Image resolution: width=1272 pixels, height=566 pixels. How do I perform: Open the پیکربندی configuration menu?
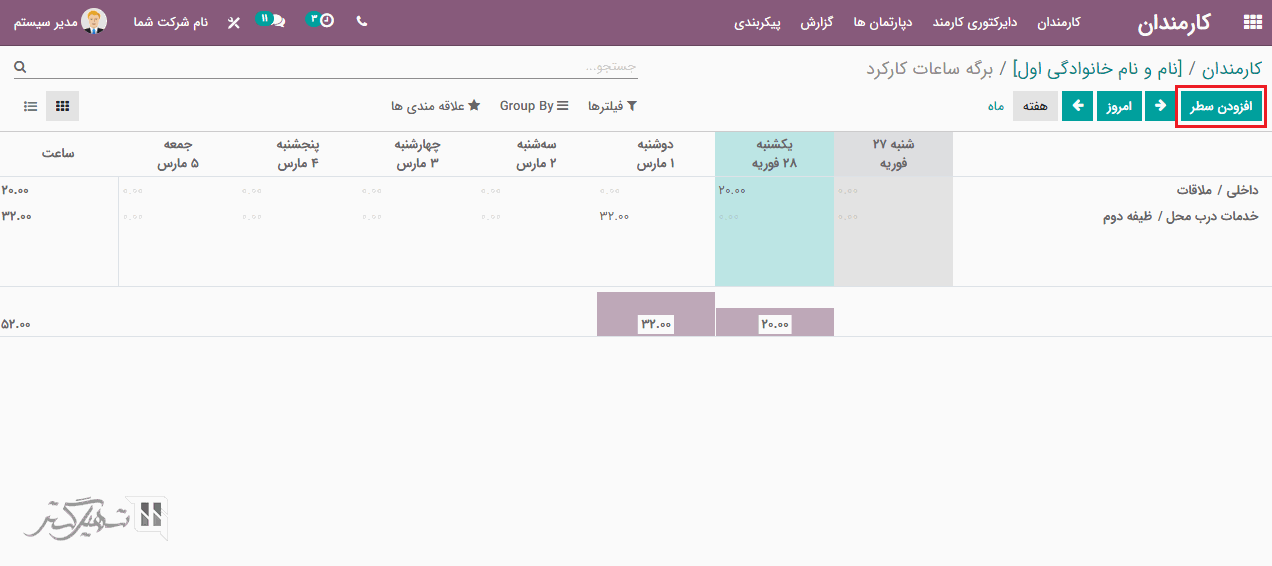(759, 22)
